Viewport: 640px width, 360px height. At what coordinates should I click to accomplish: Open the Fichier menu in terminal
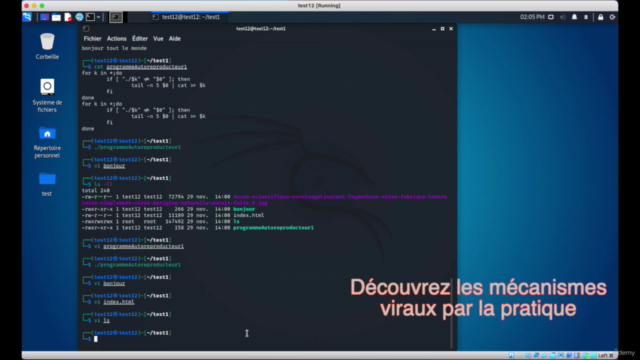[x=92, y=39]
